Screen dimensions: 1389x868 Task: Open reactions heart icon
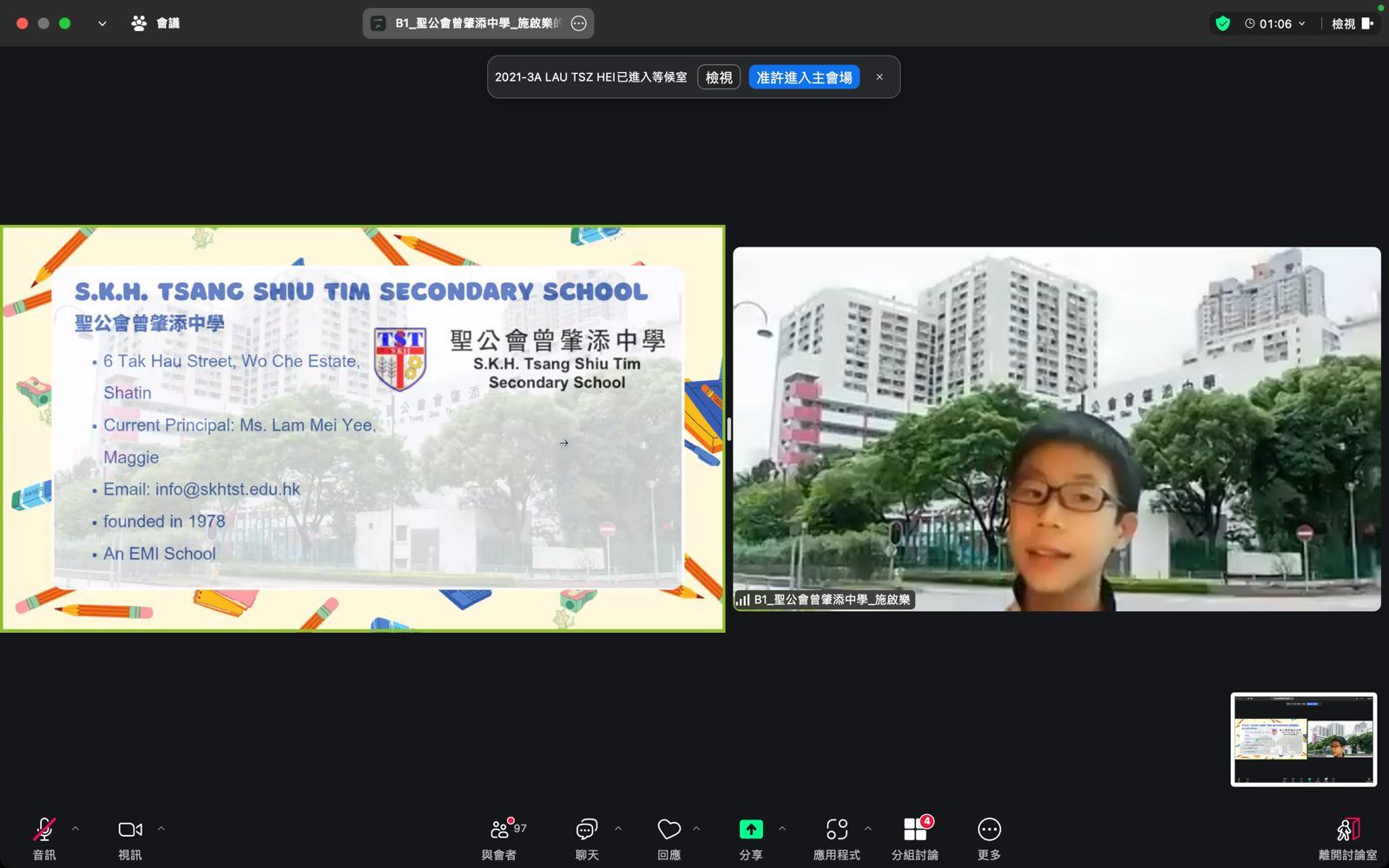pos(668,830)
